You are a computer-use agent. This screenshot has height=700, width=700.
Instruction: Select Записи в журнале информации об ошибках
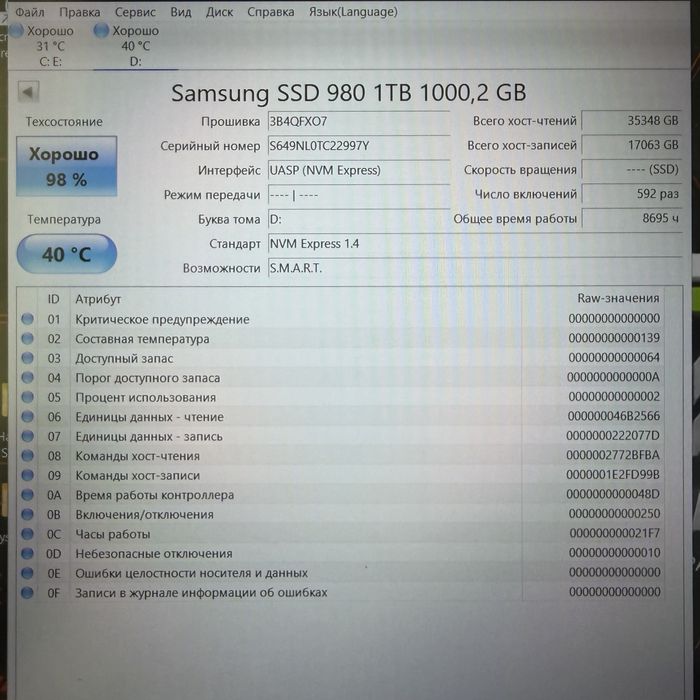341,592
